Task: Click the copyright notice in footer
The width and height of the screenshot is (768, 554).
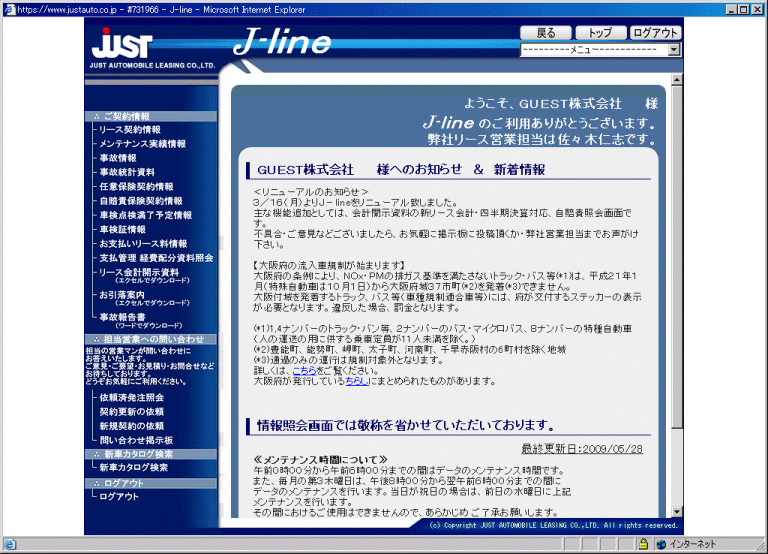Action: coord(553,526)
